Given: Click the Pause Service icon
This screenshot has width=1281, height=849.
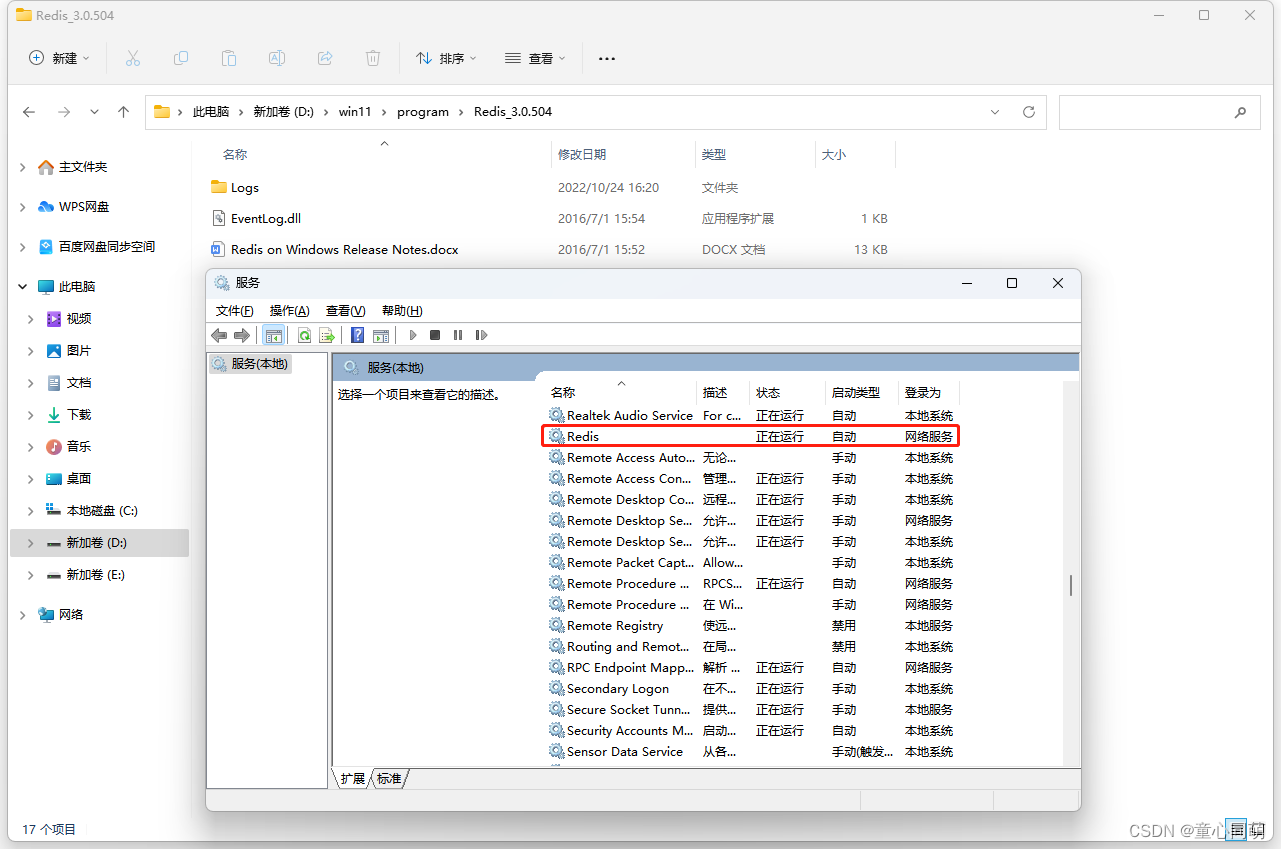Looking at the screenshot, I should (x=457, y=335).
